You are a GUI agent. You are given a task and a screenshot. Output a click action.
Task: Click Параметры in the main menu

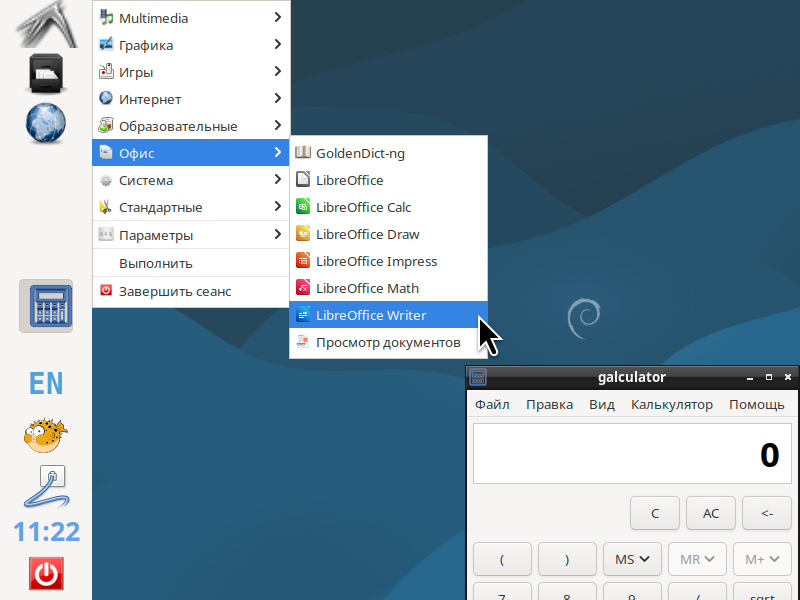coord(191,235)
